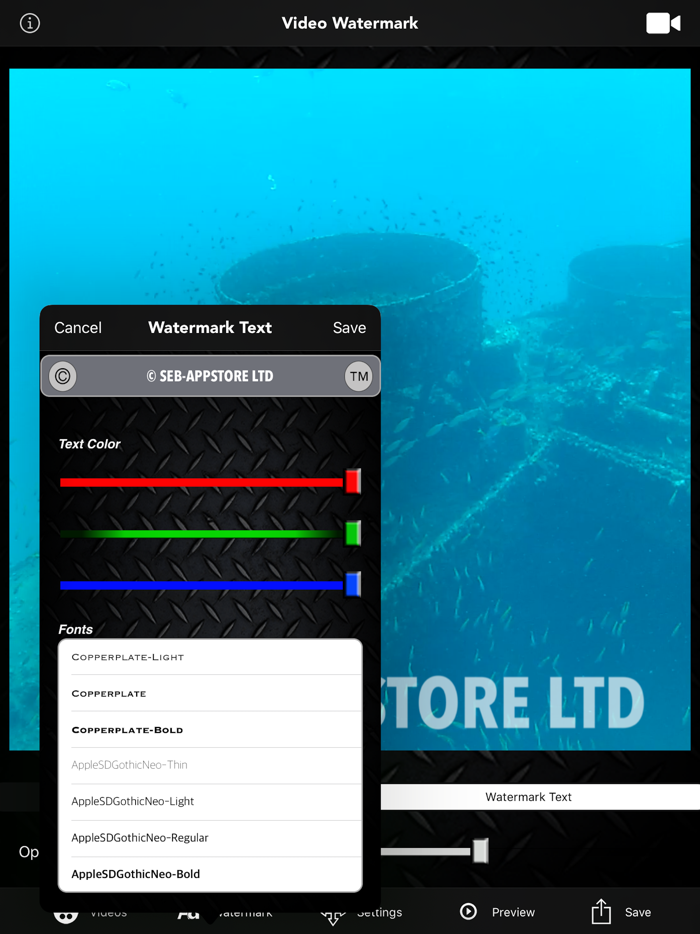Choose the Copperplate font
The width and height of the screenshot is (700, 934).
coord(210,693)
